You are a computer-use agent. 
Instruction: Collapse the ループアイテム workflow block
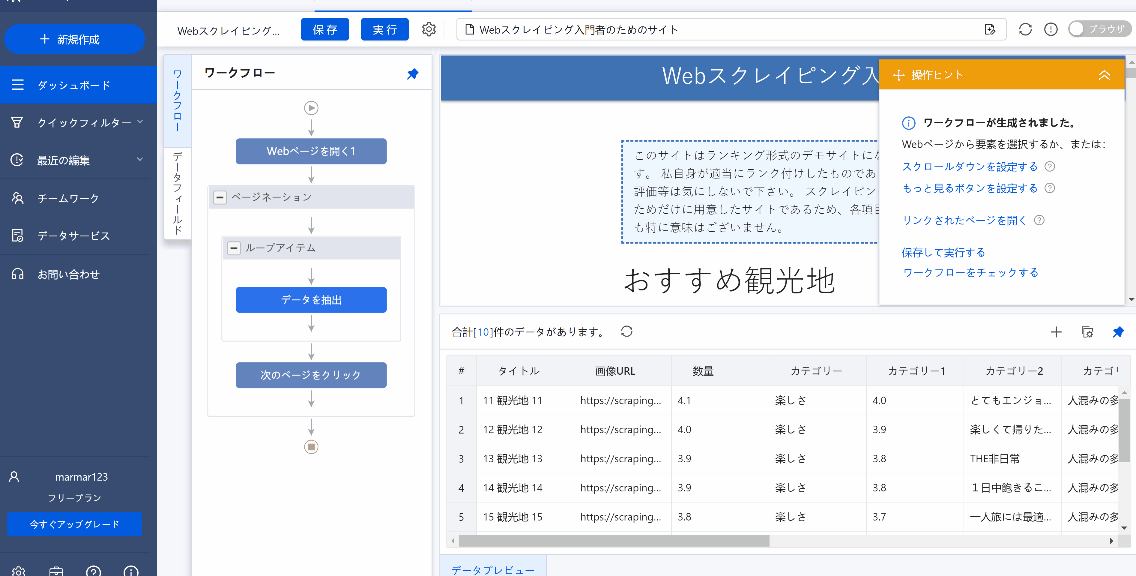click(x=234, y=248)
